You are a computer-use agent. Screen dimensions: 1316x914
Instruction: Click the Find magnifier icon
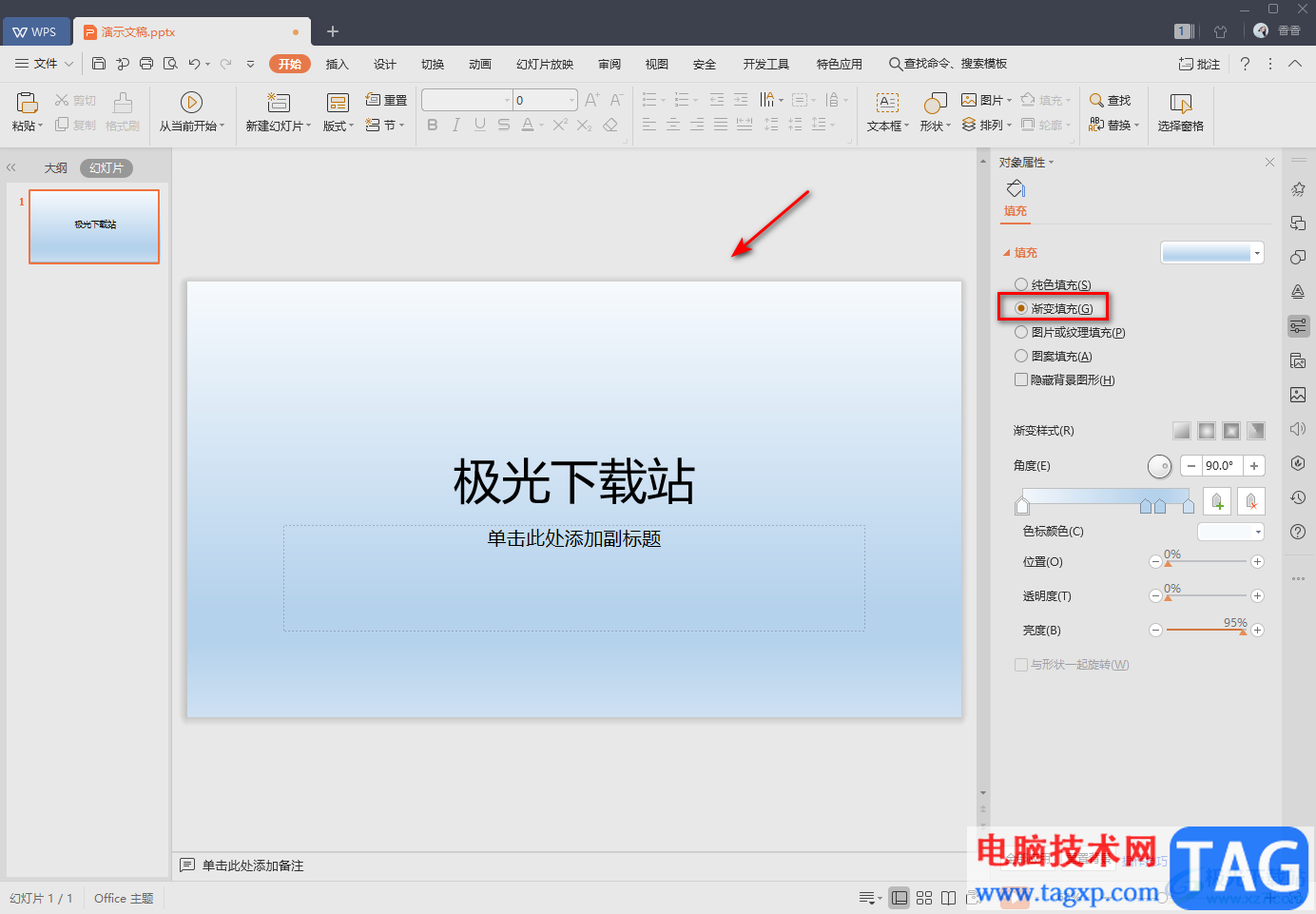point(1096,100)
